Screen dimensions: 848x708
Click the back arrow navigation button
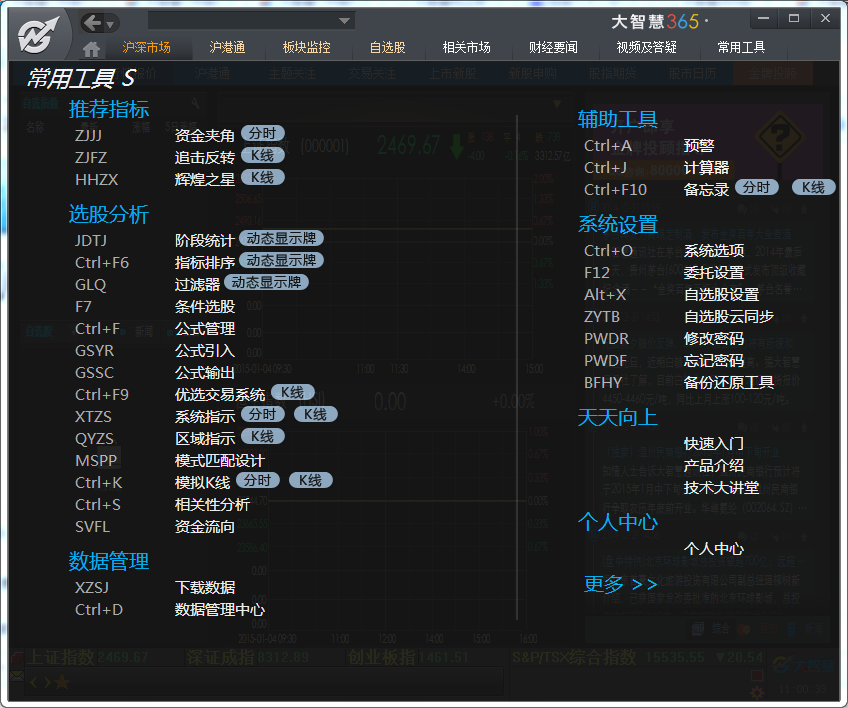[92, 22]
